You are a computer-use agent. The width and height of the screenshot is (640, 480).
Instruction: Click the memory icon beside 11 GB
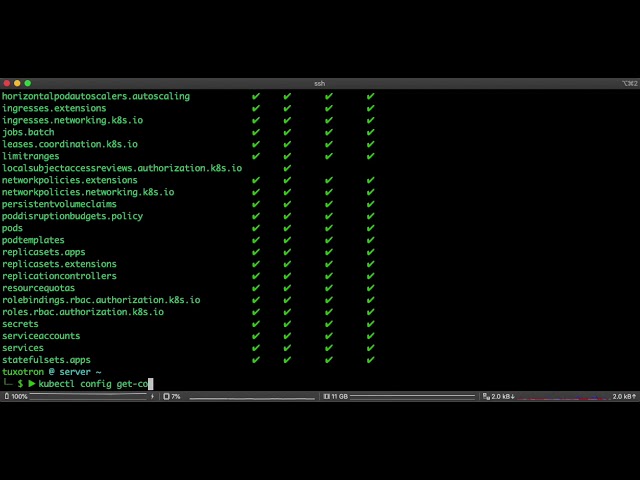(x=327, y=396)
